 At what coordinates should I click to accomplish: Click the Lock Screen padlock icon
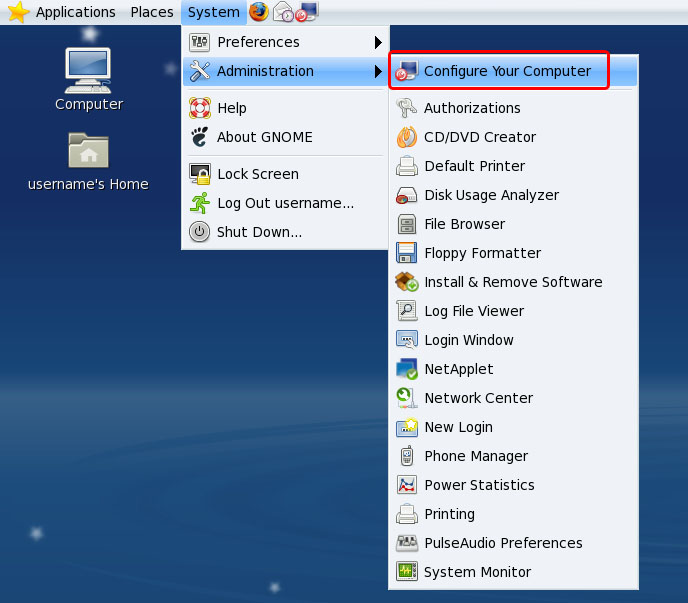click(200, 174)
